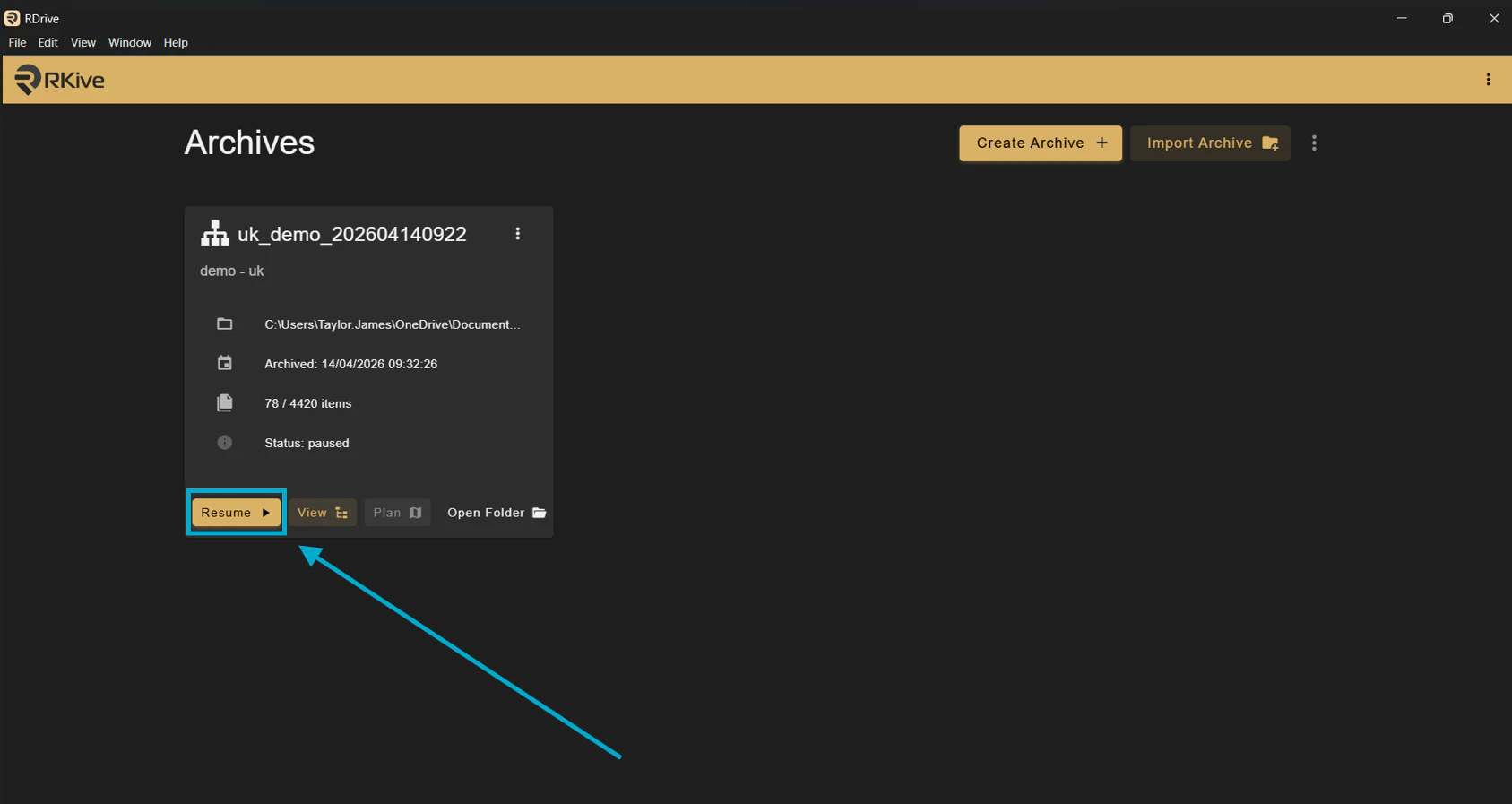This screenshot has height=804, width=1512.
Task: Open the Window menu
Action: 130,42
